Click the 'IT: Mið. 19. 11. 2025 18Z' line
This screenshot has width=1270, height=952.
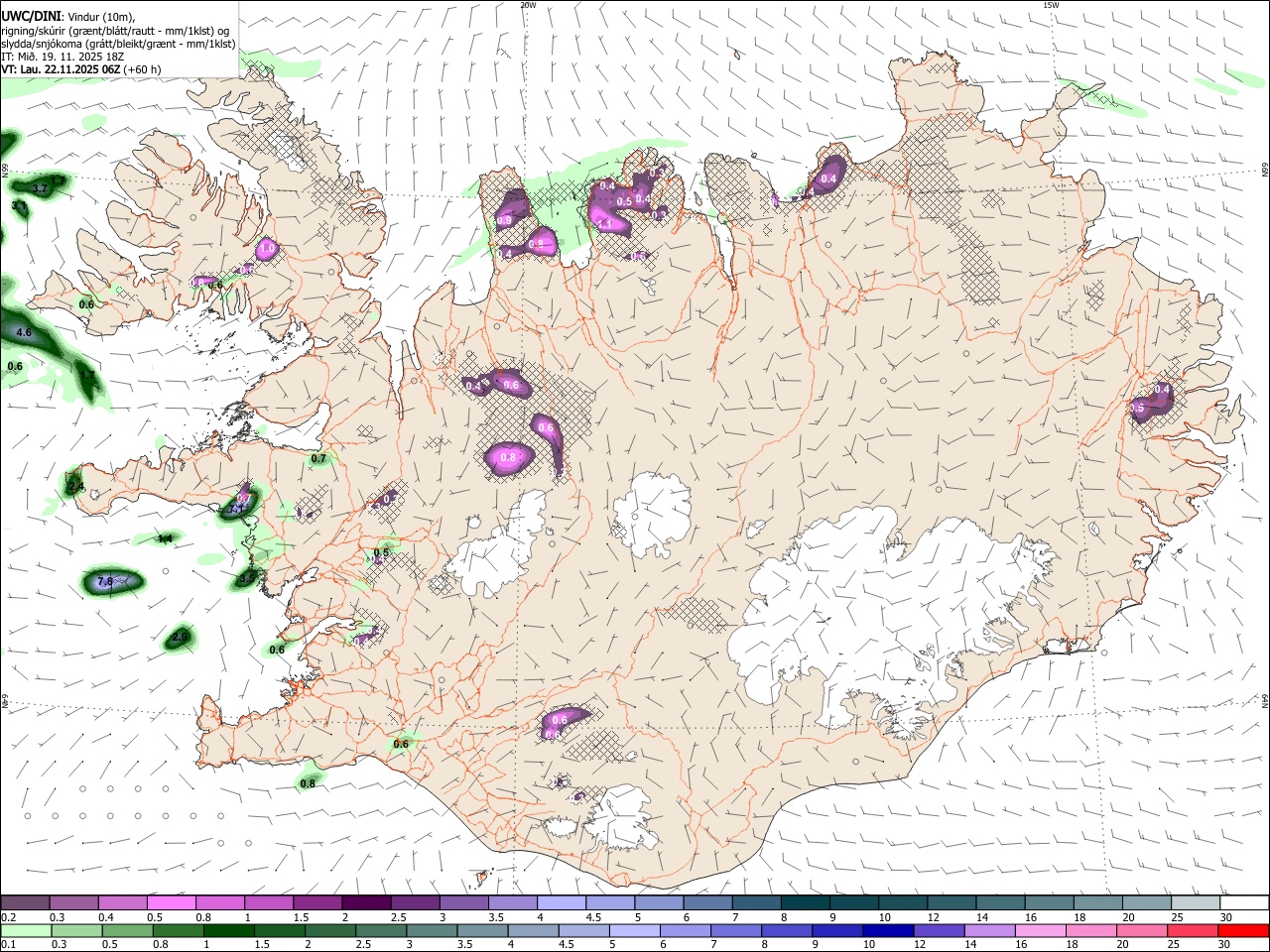pos(63,57)
